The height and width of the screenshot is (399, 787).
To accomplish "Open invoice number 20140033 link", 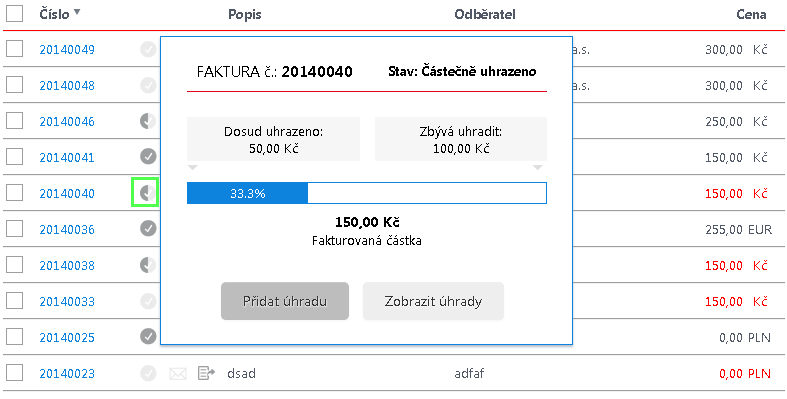I will point(67,301).
